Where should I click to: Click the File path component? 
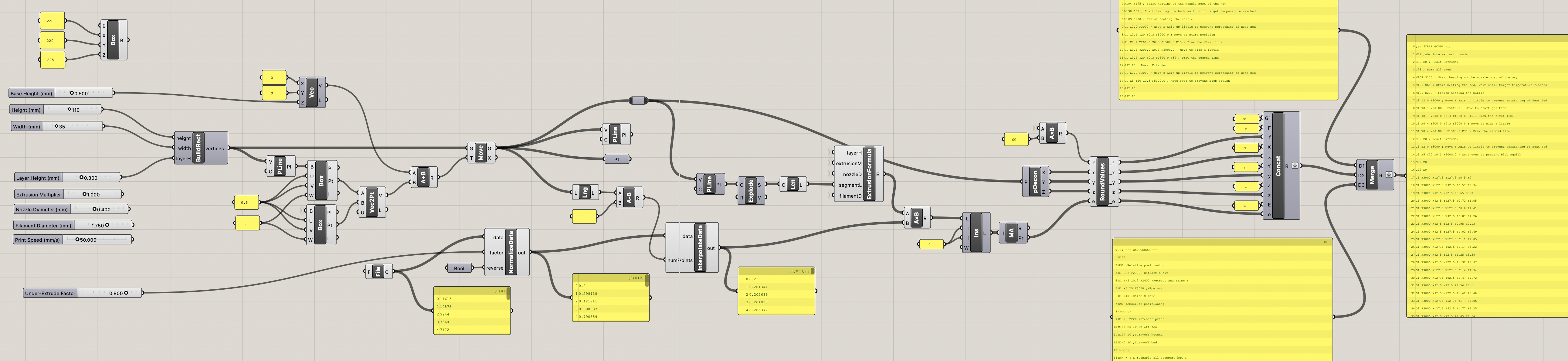[378, 271]
